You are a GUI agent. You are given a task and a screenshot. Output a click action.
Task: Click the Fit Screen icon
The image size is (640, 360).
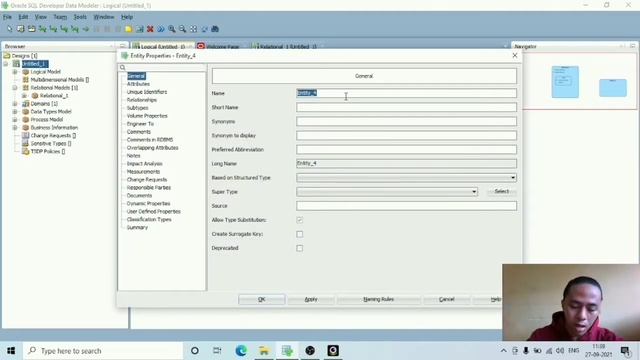point(193,29)
